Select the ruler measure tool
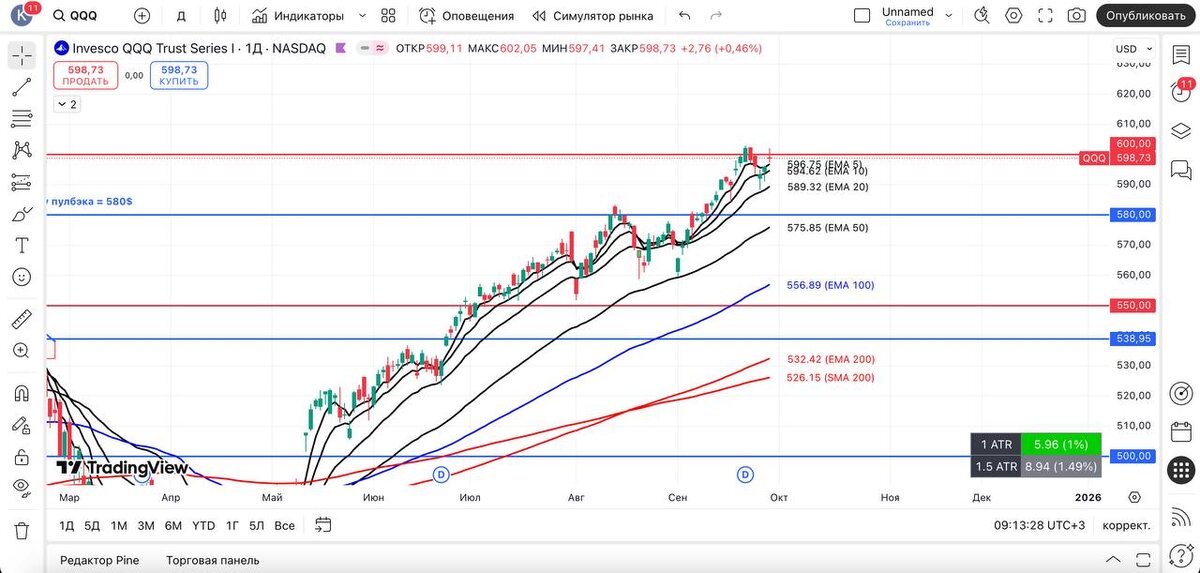 (22, 319)
